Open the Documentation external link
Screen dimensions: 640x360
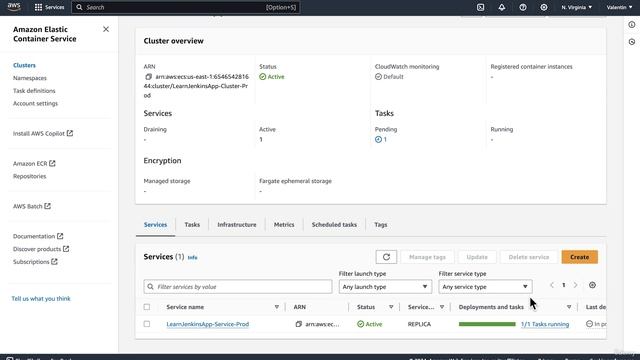click(38, 236)
